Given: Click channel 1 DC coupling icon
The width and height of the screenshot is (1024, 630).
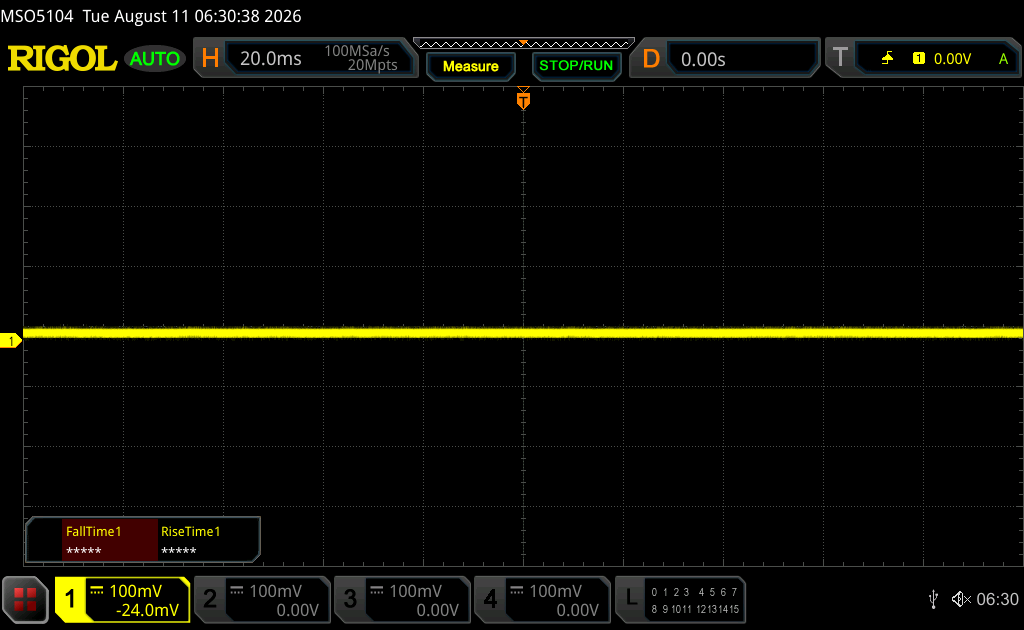Looking at the screenshot, I should pos(97,590).
